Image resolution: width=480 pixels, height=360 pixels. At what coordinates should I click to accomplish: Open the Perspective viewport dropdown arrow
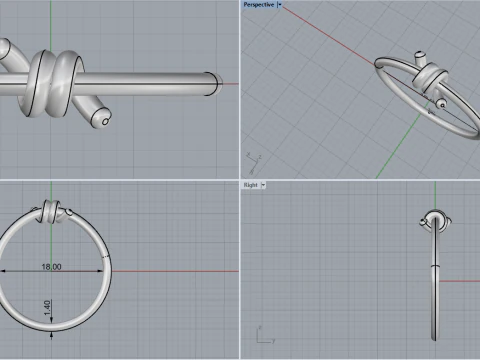click(x=279, y=5)
